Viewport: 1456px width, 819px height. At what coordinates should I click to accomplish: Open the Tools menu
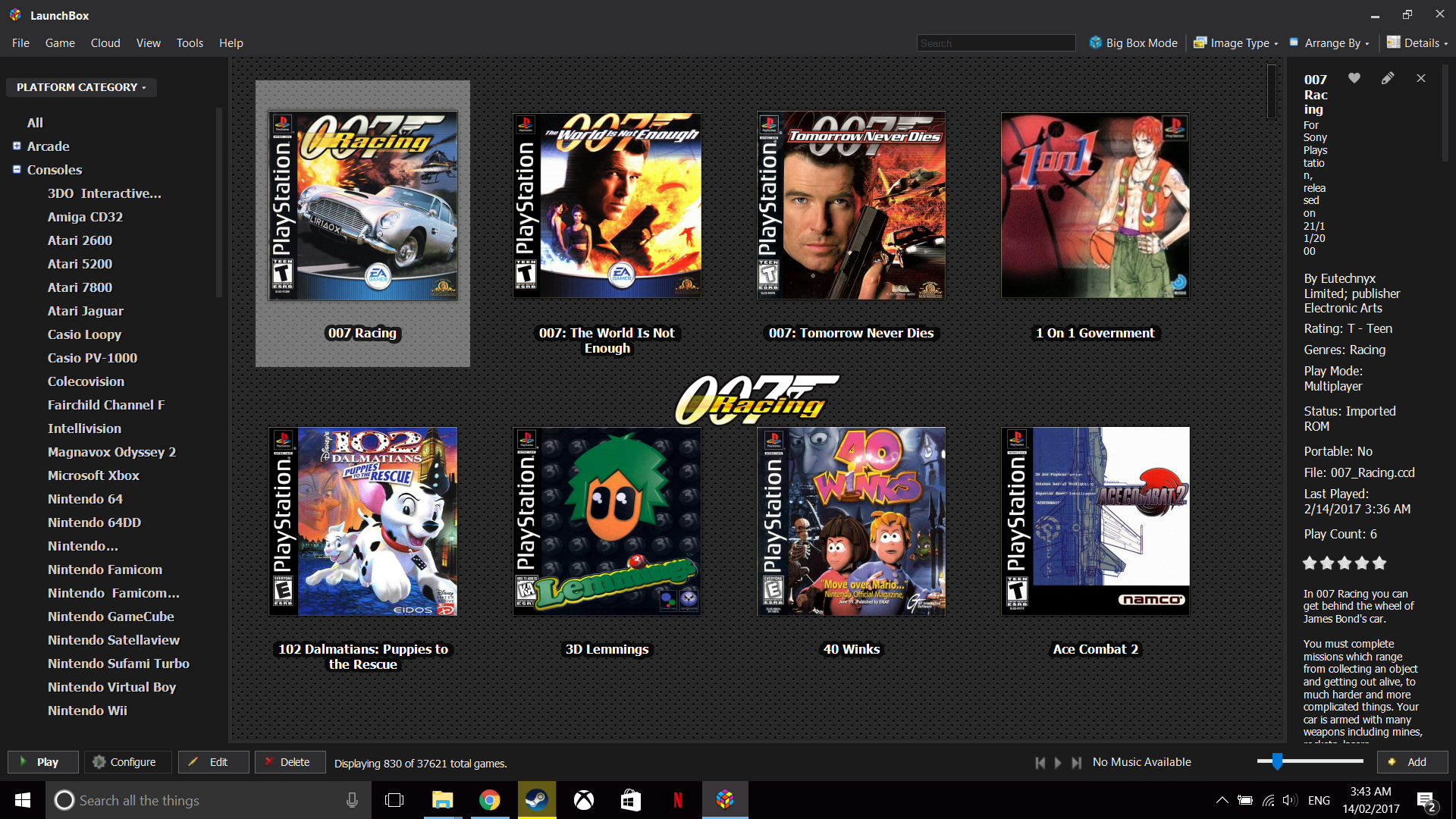190,43
